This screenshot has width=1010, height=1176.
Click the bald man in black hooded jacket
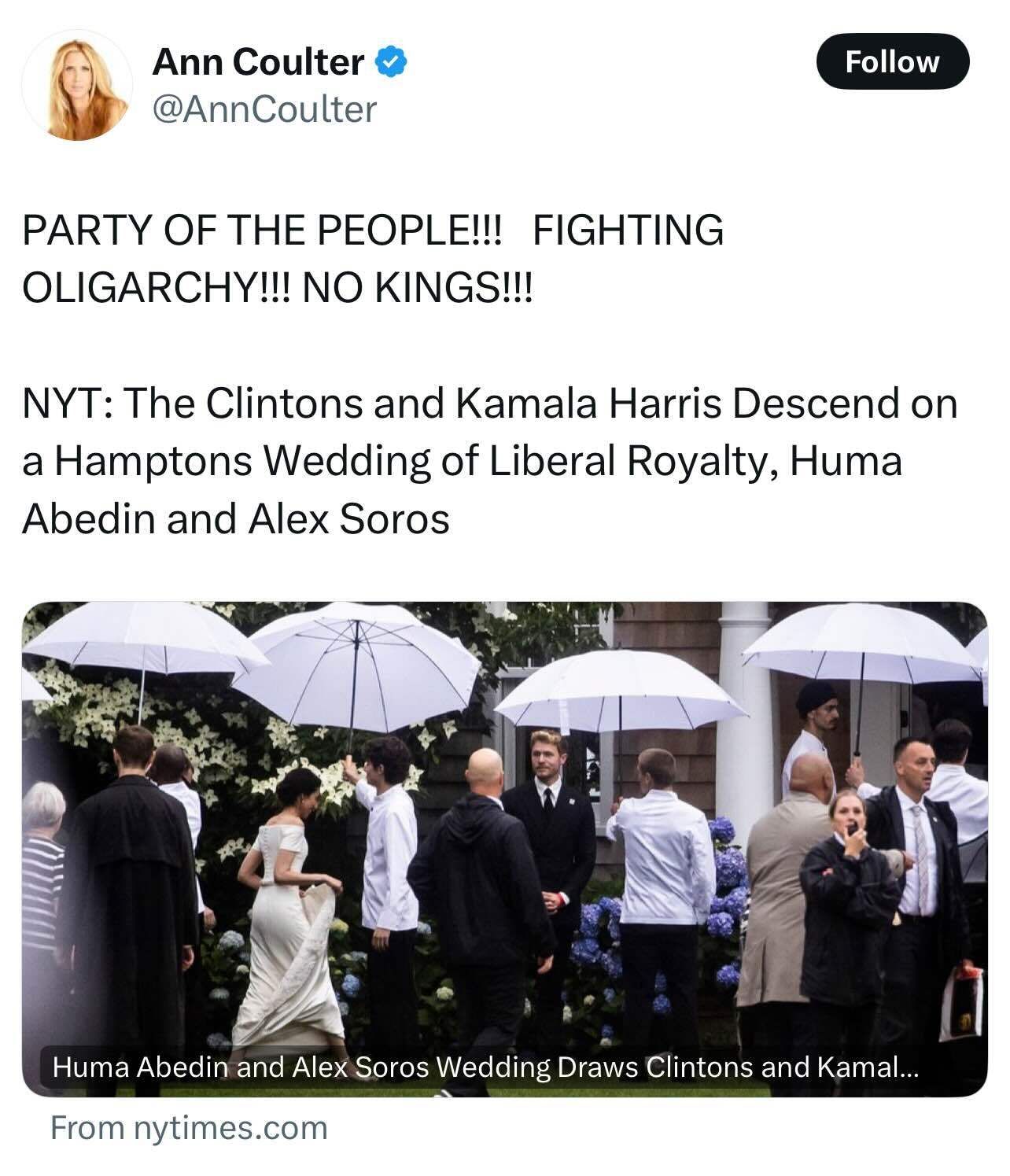[x=481, y=897]
